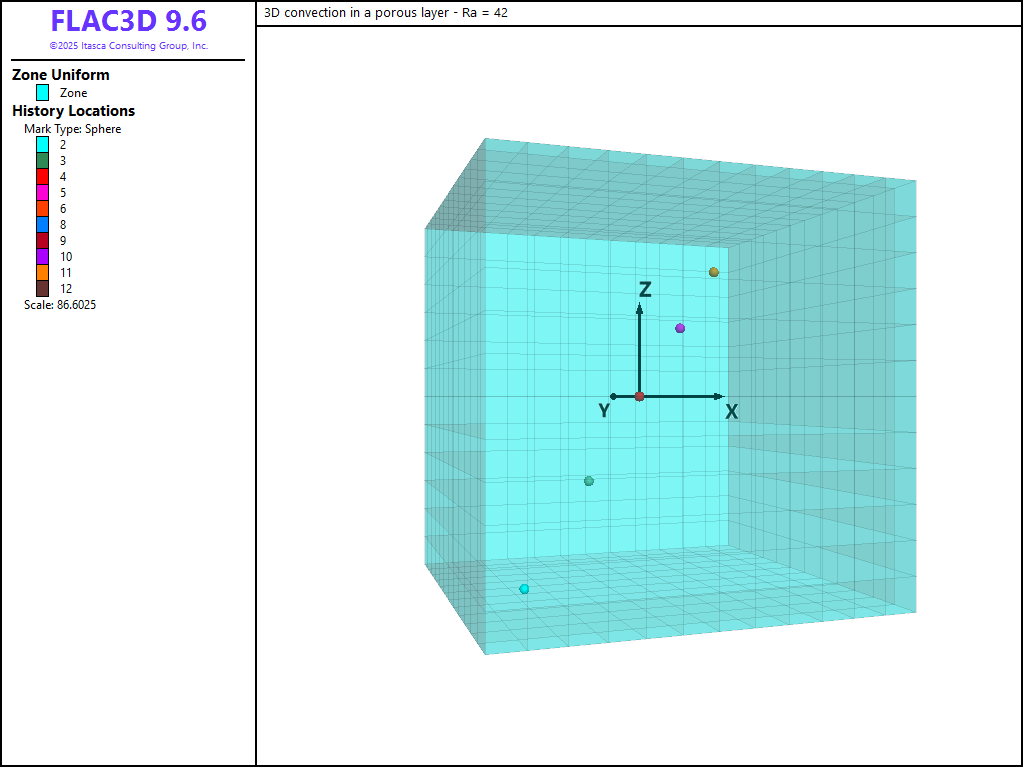Click the Z axis label
Image resolution: width=1024 pixels, height=768 pixels.
[645, 290]
